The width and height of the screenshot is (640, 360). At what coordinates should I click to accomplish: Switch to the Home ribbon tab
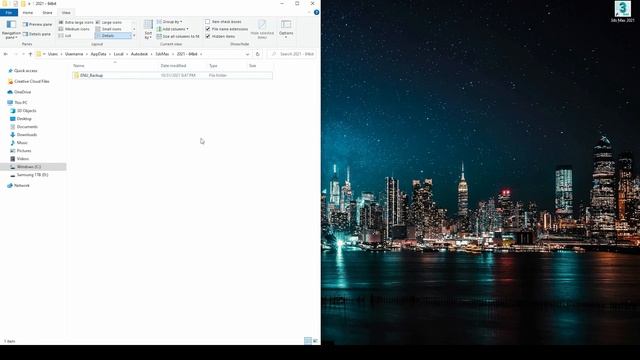28,13
